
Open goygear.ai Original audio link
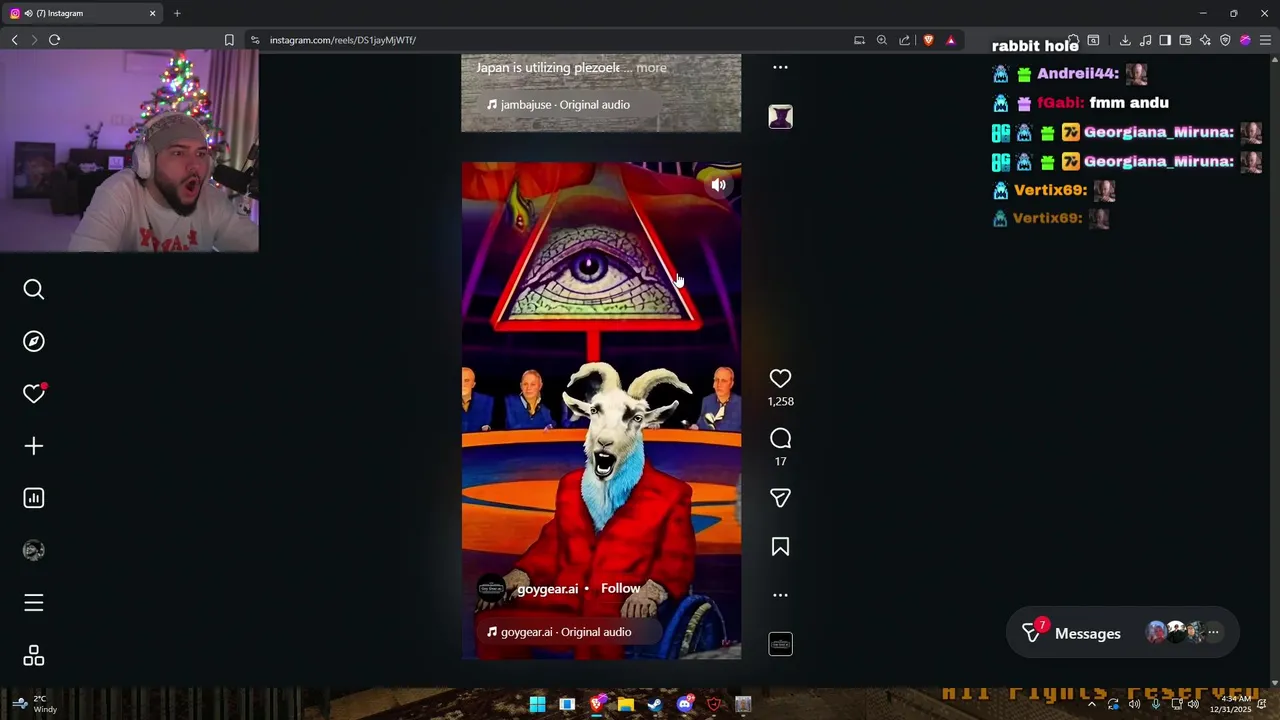566,632
